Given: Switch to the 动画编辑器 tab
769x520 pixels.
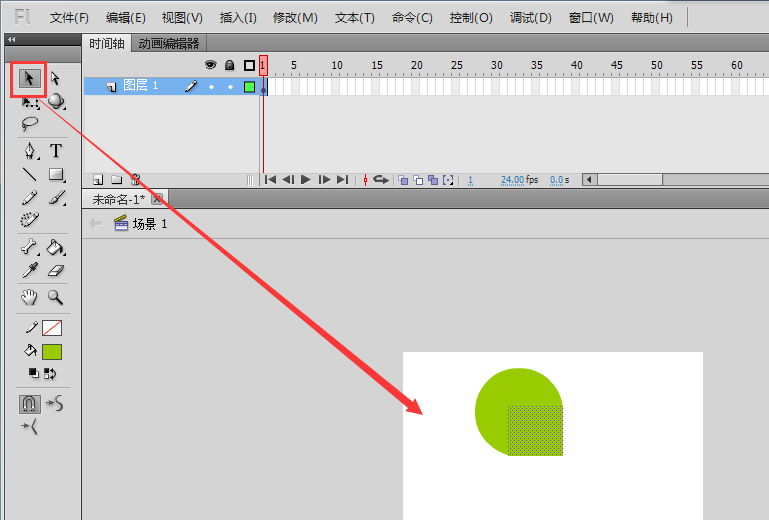Looking at the screenshot, I should coord(169,44).
